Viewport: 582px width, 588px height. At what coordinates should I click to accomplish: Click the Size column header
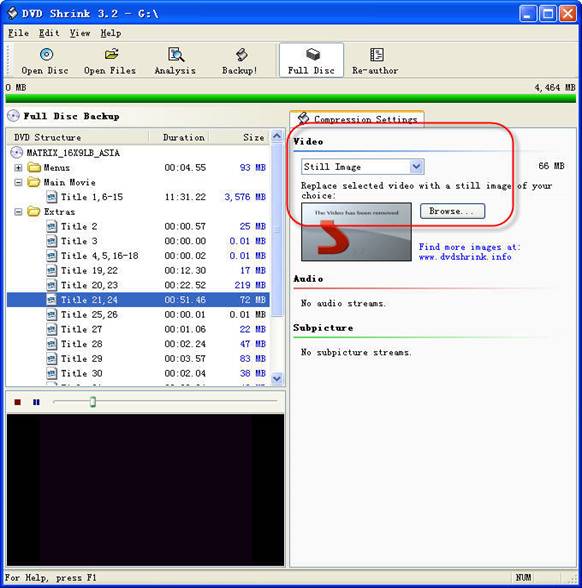pyautogui.click(x=239, y=138)
